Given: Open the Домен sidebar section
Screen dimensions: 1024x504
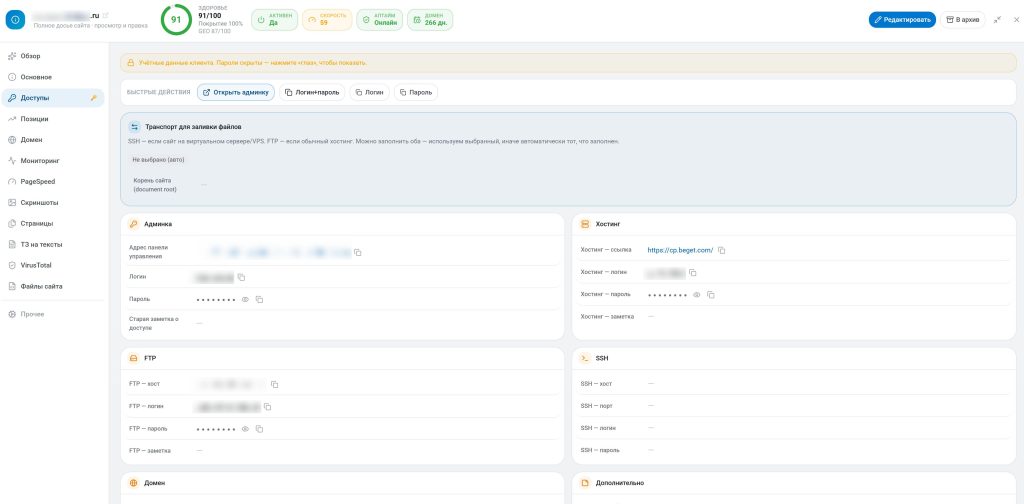Looking at the screenshot, I should pyautogui.click(x=53, y=140).
